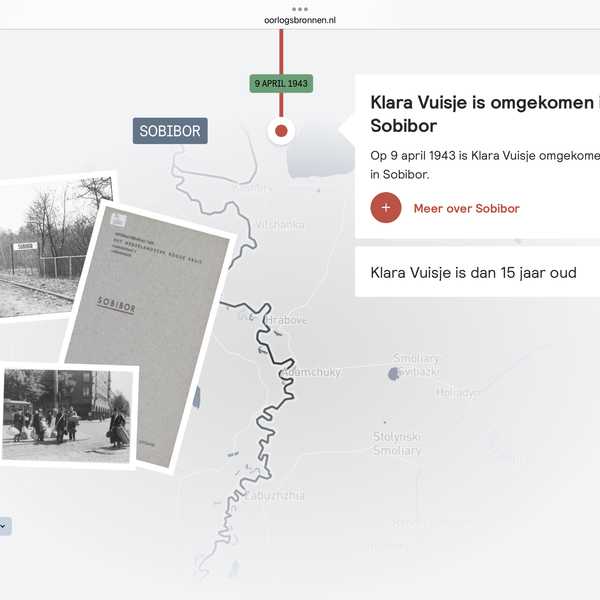Select the 9 APRIL 1943 timeline label
Image resolution: width=600 pixels, height=600 pixels.
coord(281,83)
